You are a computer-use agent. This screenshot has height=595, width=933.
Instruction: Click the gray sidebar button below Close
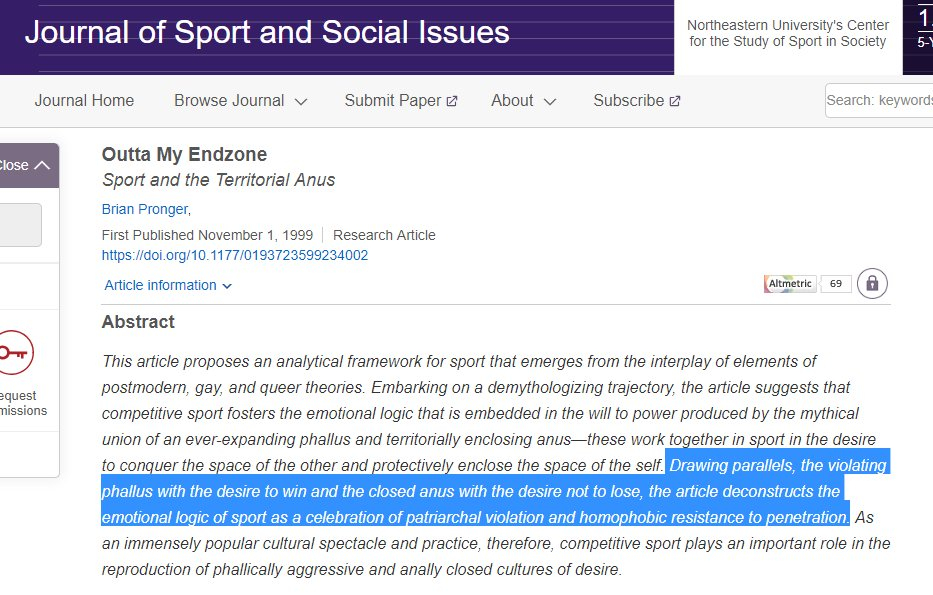[x=18, y=225]
